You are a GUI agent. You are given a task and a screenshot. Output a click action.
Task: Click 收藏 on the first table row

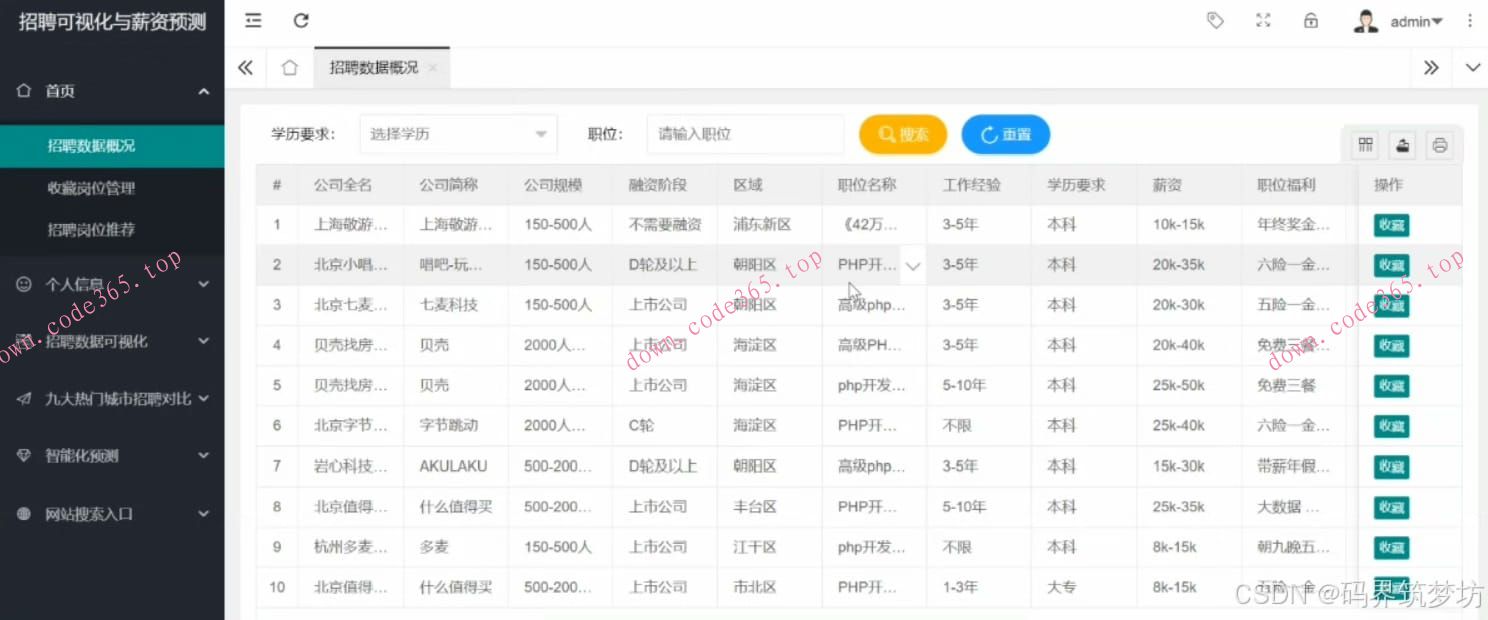(1391, 224)
